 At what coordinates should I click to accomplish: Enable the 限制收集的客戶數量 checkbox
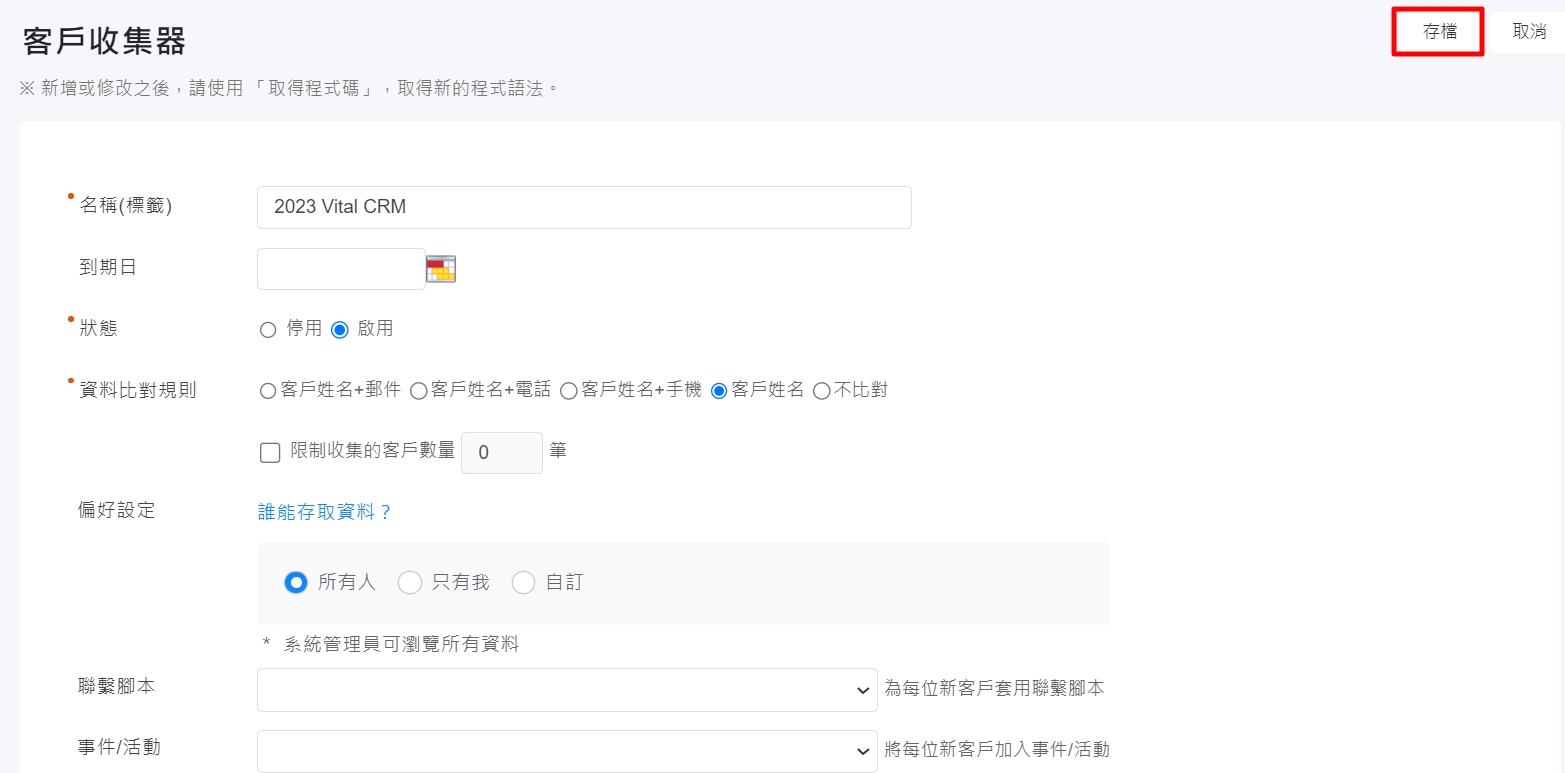coord(270,453)
